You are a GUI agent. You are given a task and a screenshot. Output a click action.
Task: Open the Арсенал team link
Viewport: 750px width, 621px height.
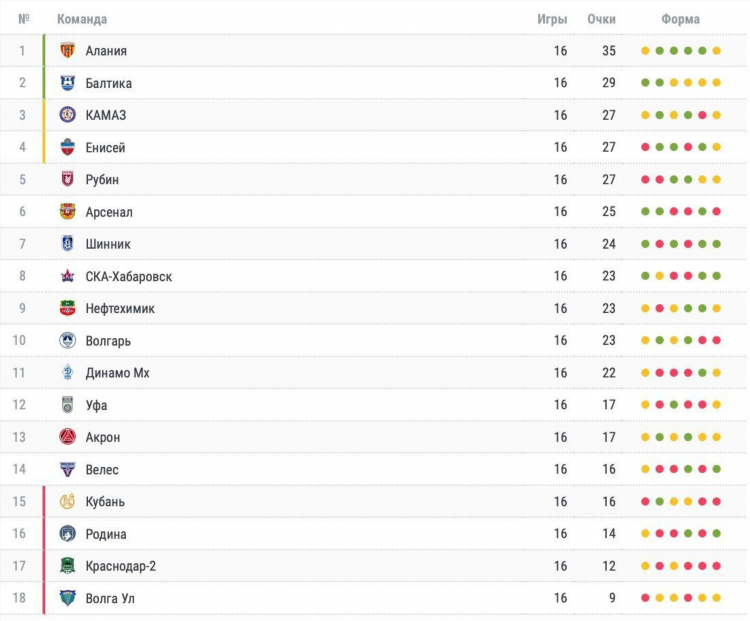click(109, 212)
